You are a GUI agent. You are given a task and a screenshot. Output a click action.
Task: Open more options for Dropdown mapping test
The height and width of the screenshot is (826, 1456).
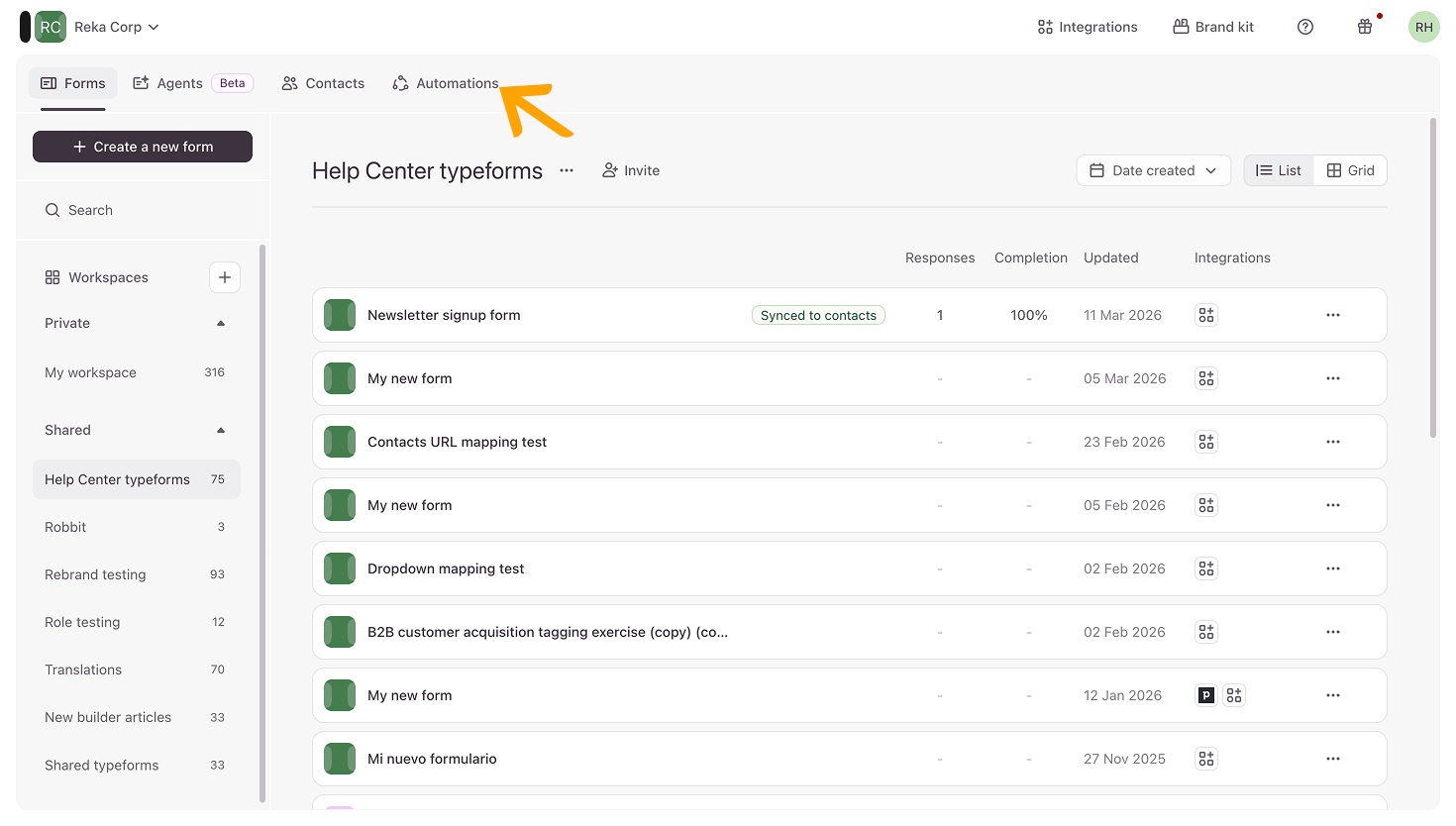[1333, 568]
